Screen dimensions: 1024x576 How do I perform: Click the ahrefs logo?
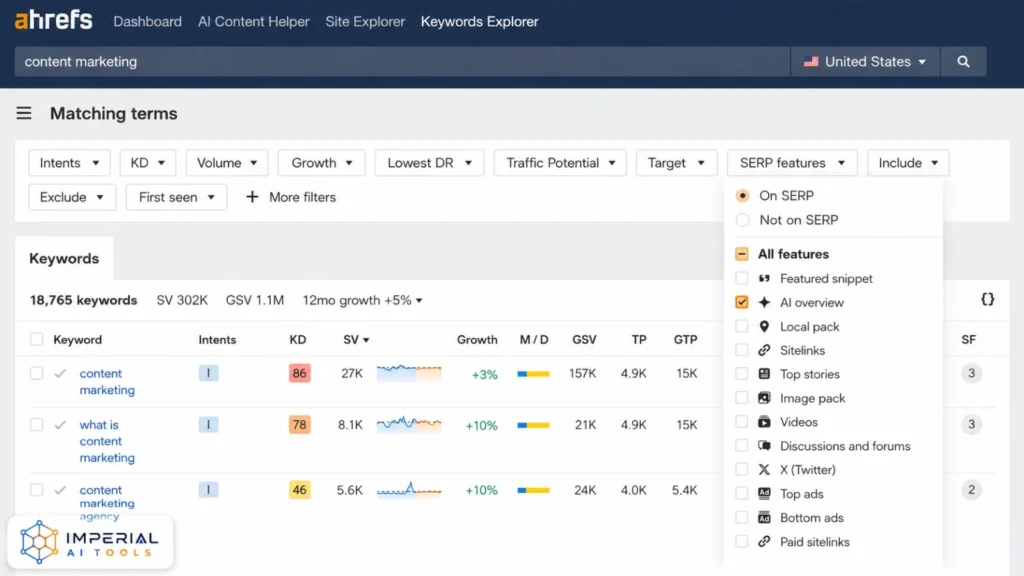point(54,20)
